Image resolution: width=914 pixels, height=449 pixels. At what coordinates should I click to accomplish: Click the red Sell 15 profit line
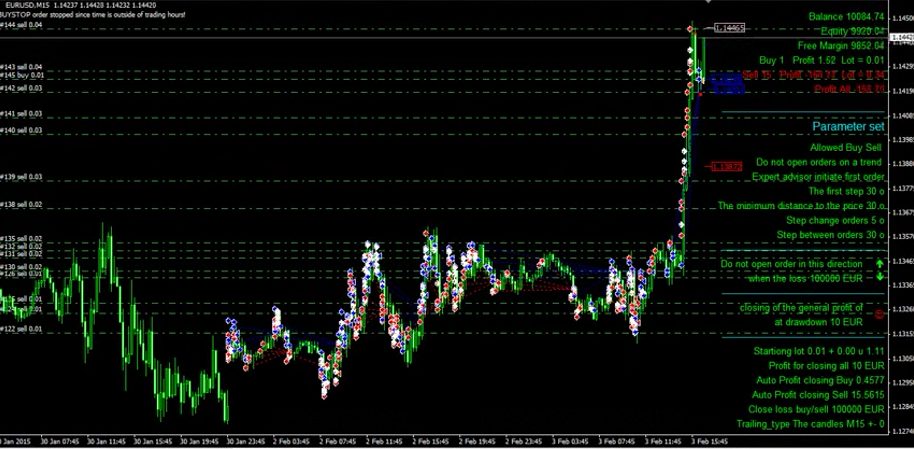point(813,75)
